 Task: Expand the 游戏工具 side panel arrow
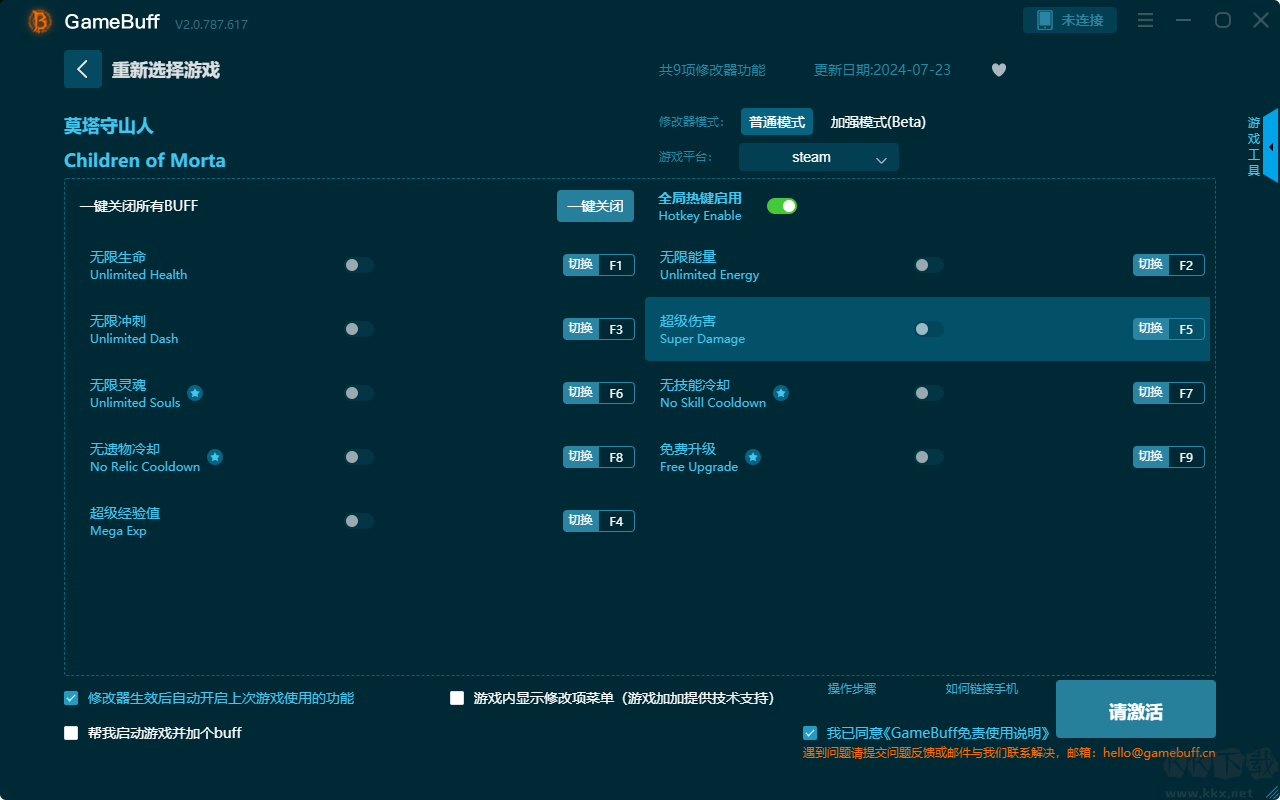1270,146
